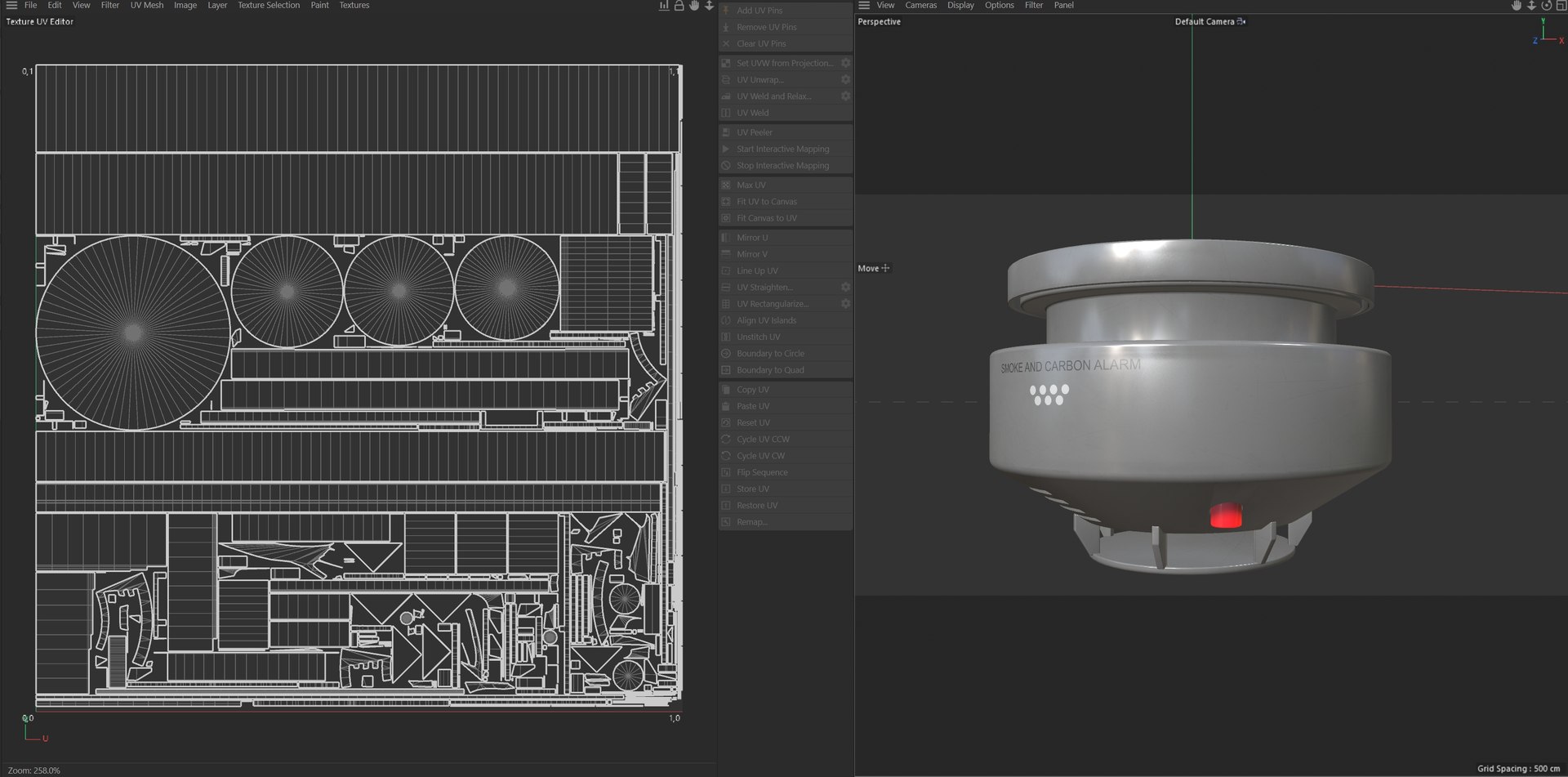Click the Align UV Islands command
This screenshot has height=777, width=1568.
(x=786, y=320)
